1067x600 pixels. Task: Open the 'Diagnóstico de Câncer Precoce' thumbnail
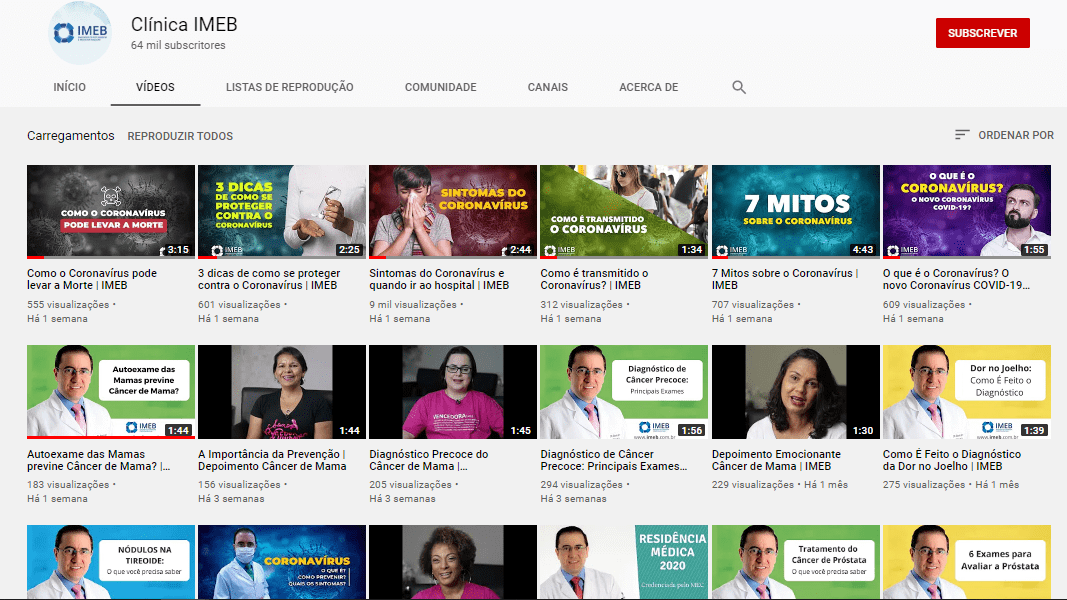tap(624, 392)
